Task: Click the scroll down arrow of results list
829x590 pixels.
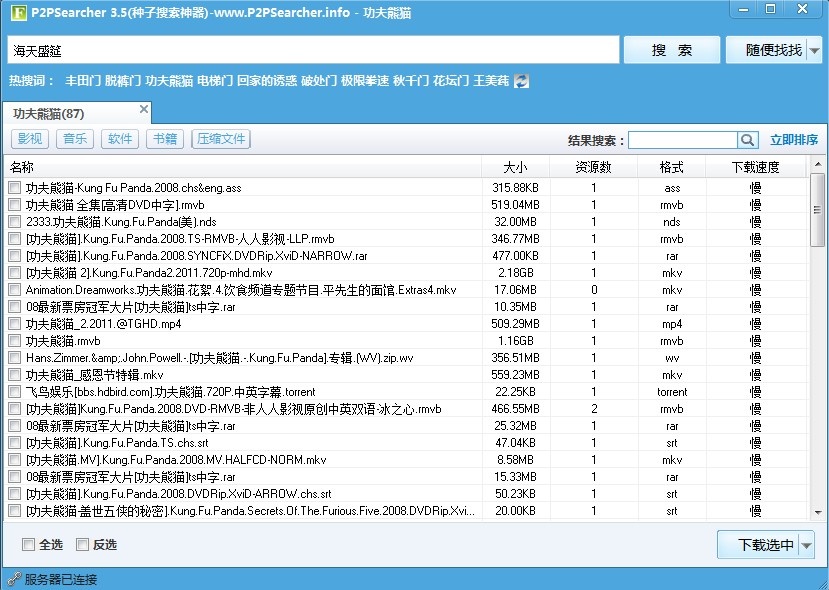Action: pyautogui.click(x=818, y=512)
